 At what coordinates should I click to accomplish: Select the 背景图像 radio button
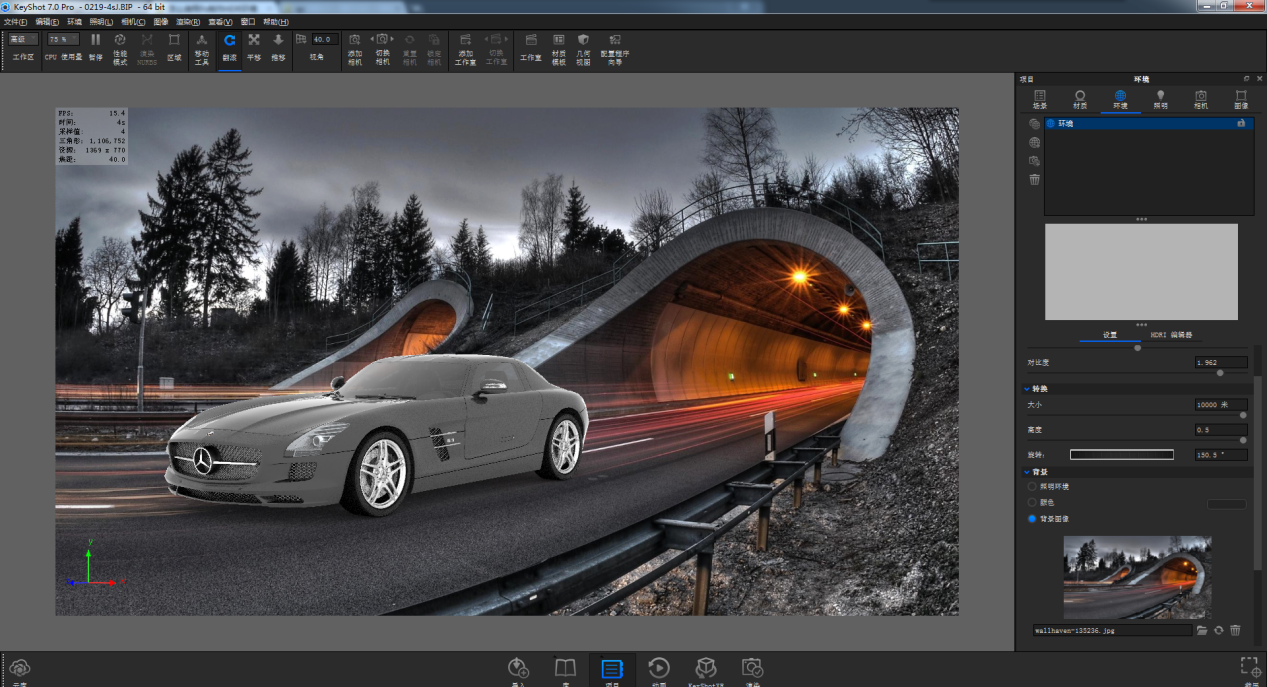[1032, 519]
